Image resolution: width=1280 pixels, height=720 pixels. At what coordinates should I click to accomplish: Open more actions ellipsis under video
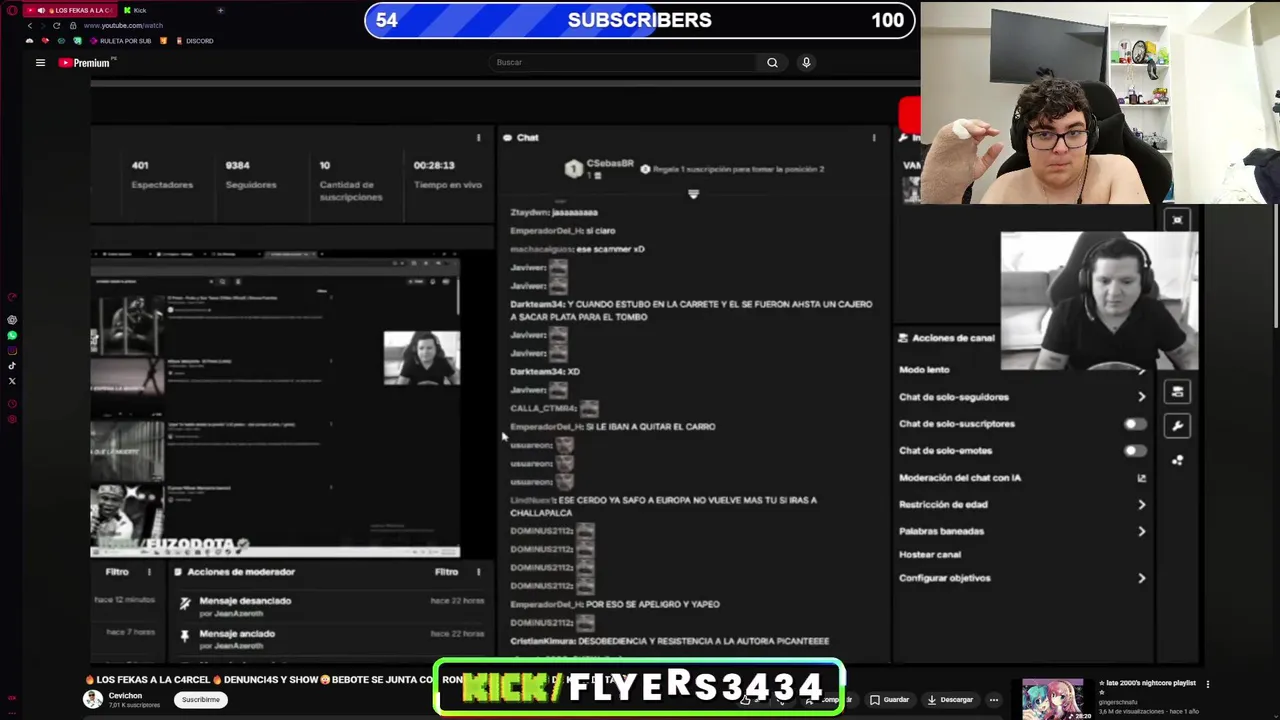click(x=993, y=700)
